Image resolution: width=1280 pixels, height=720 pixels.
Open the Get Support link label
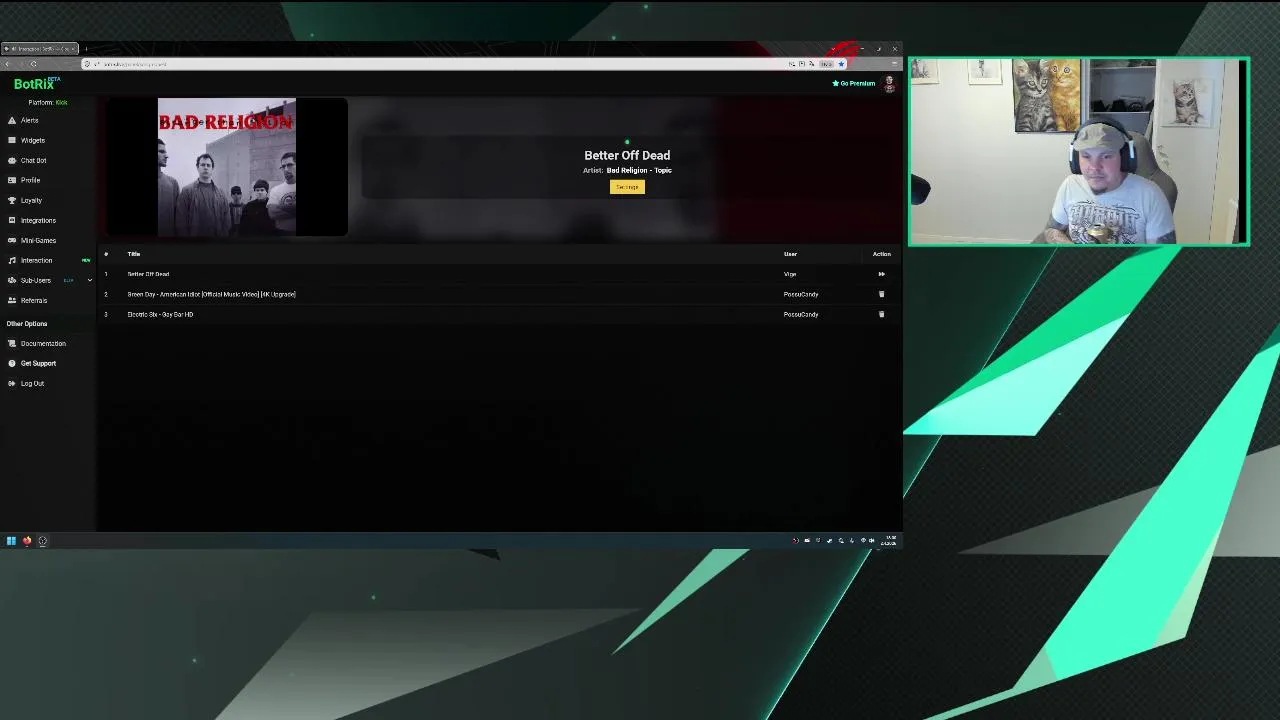coord(38,363)
